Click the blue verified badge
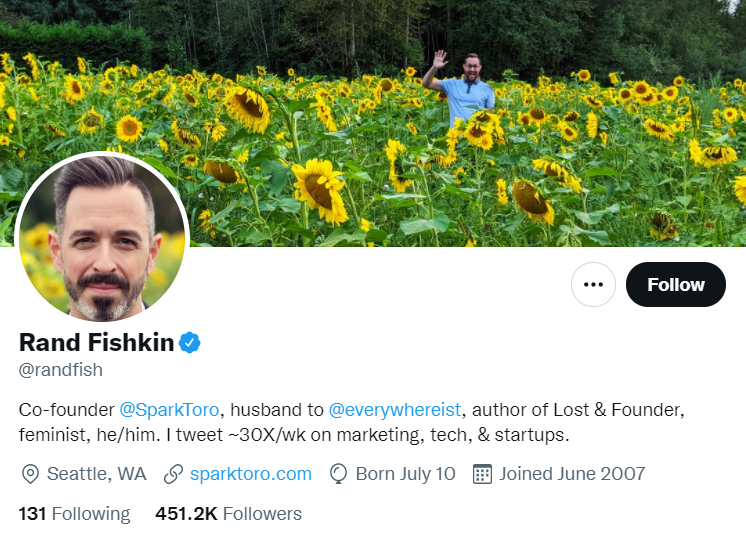The height and width of the screenshot is (535, 746). pyautogui.click(x=190, y=343)
